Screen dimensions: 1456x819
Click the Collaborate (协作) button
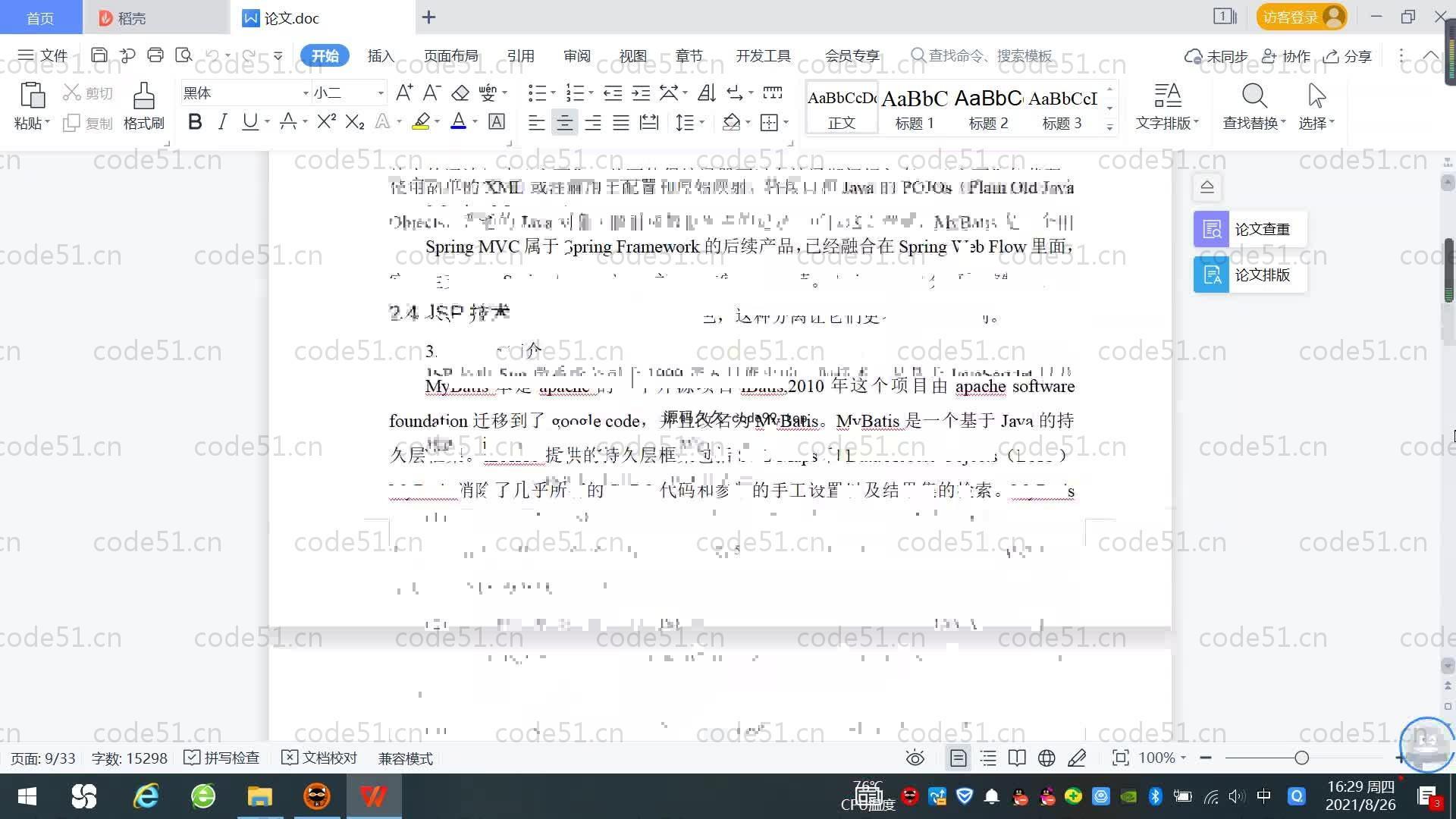click(1286, 56)
